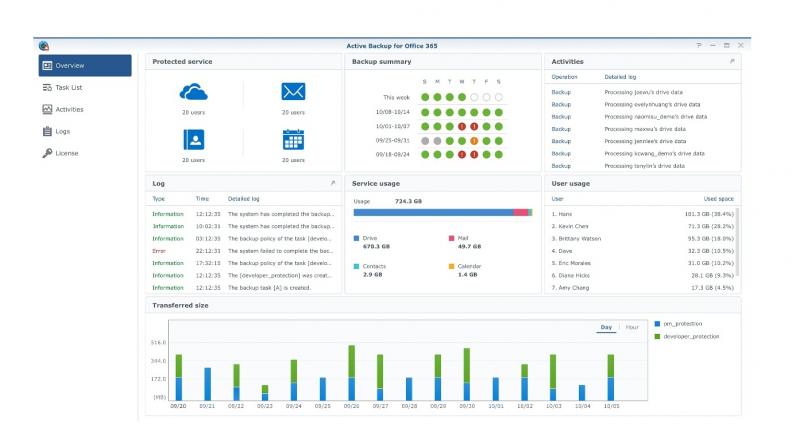This screenshot has height=448, width=800.
Task: Click the Contacts usage teal legend swatch
Action: [356, 266]
